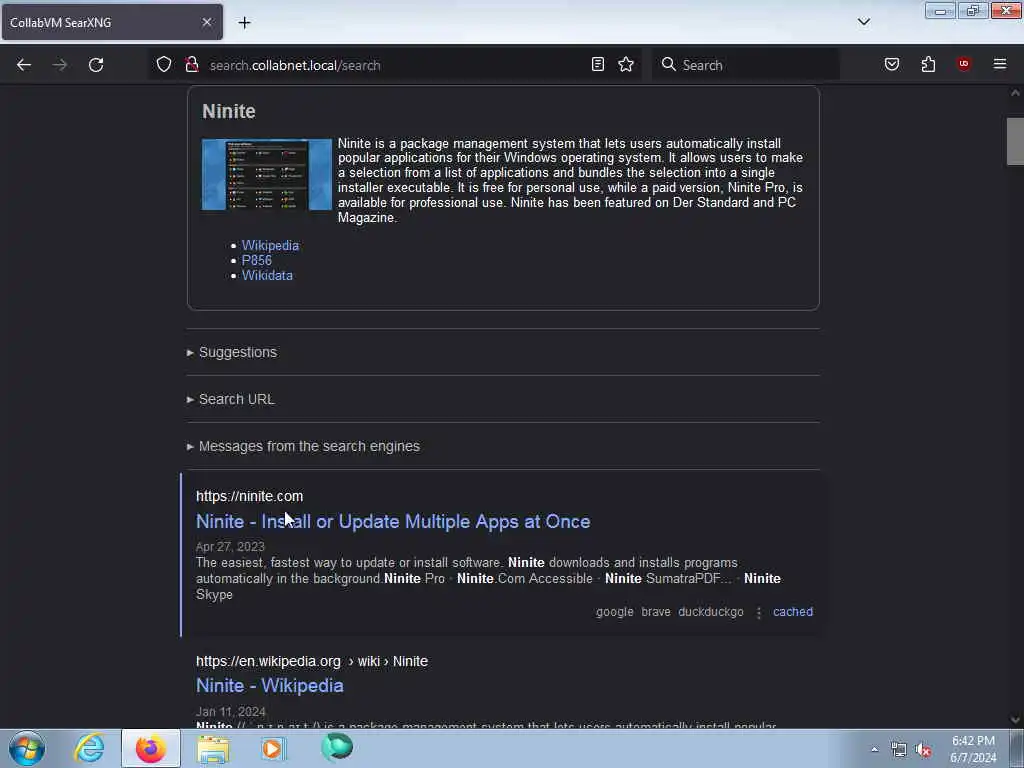Image resolution: width=1024 pixels, height=768 pixels.
Task: Click the page scrollbar thumb
Action: (1015, 141)
